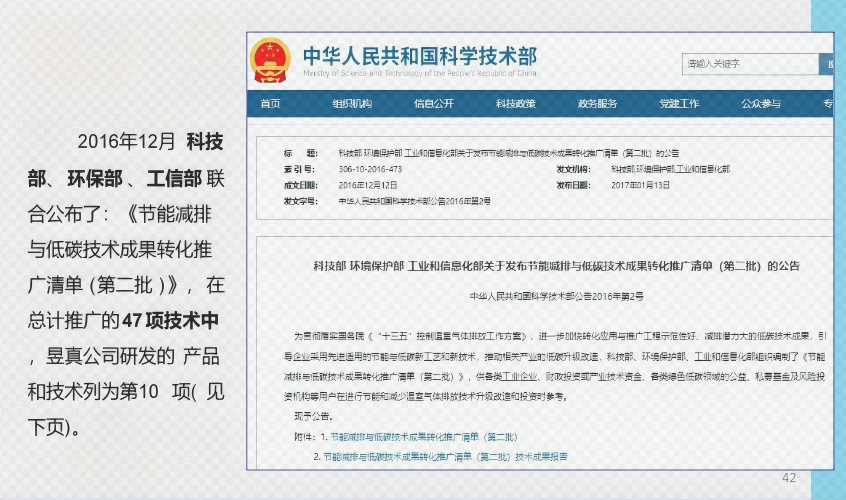Click the 发文机构 issuing agency value
The height and width of the screenshot is (500, 846).
tap(670, 169)
